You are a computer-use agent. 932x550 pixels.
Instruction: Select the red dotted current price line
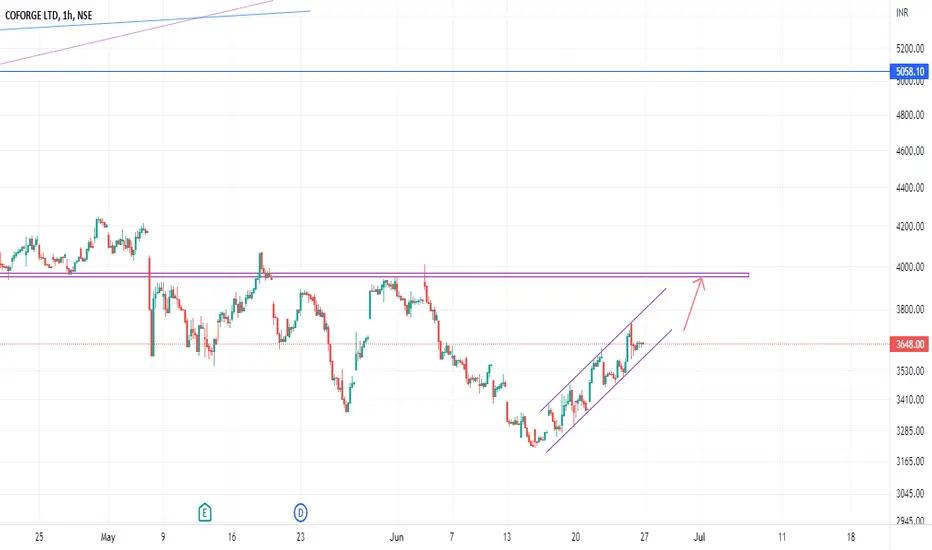445,344
